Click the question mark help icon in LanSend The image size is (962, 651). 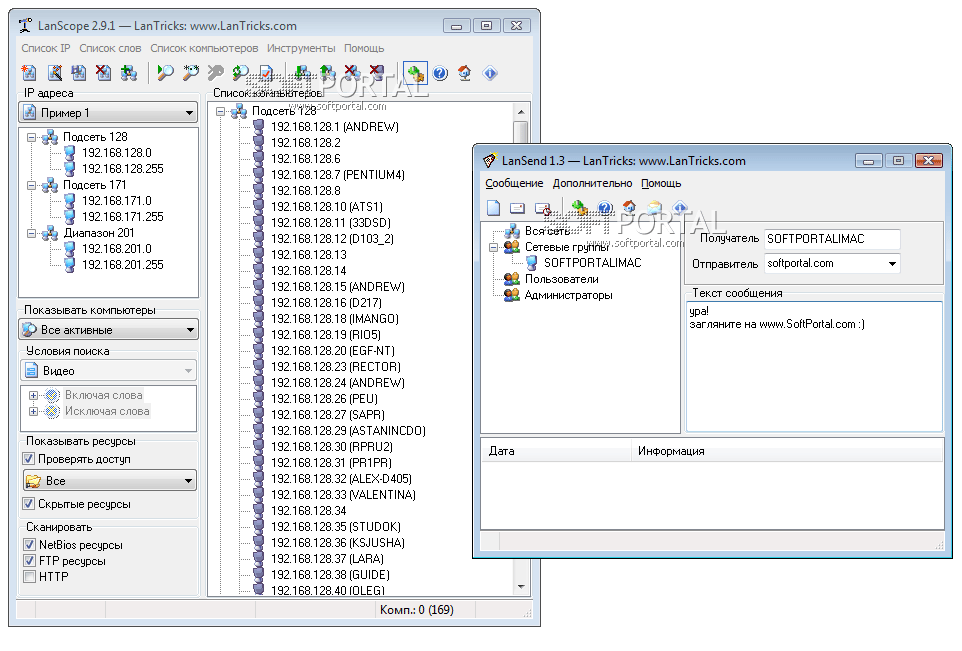pos(604,208)
